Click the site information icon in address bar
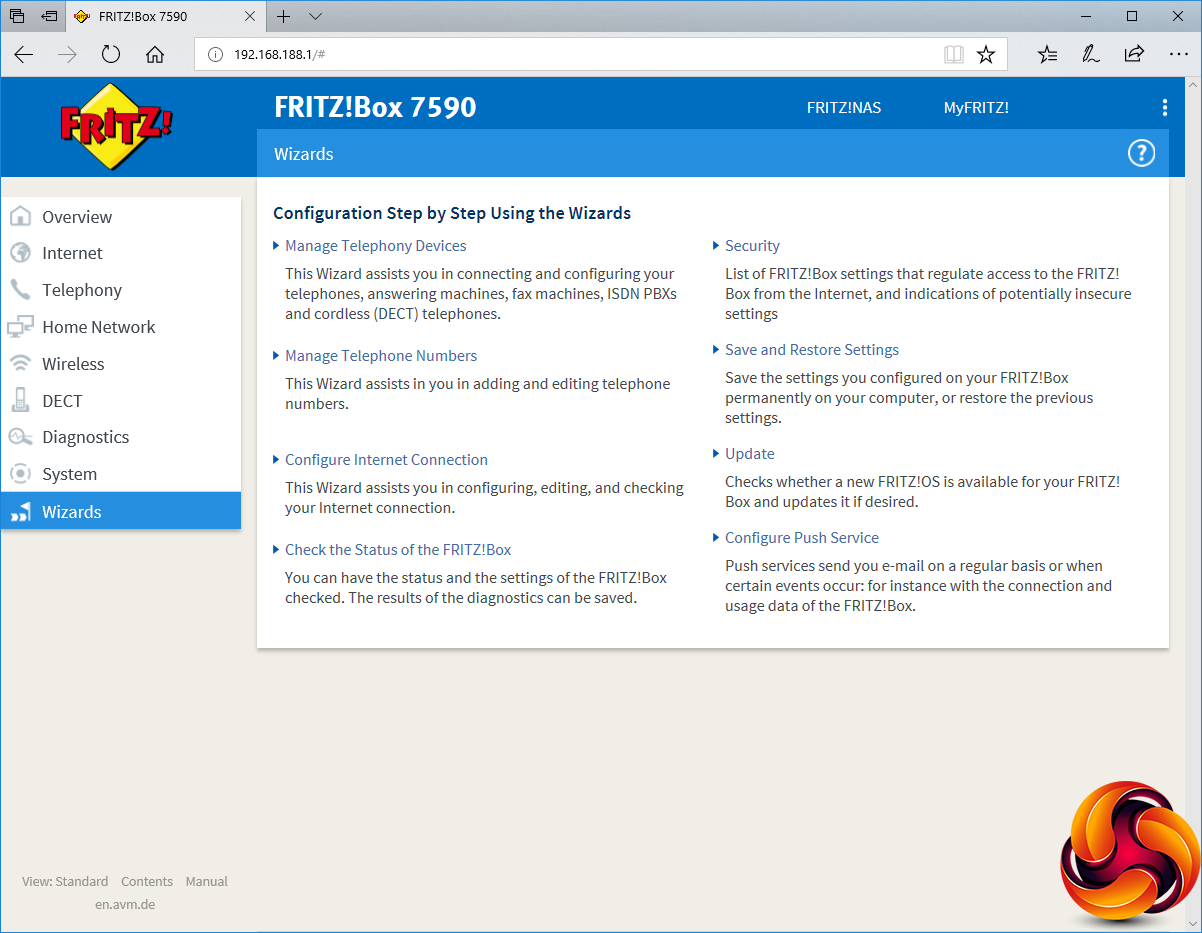The width and height of the screenshot is (1202, 933). tap(214, 55)
